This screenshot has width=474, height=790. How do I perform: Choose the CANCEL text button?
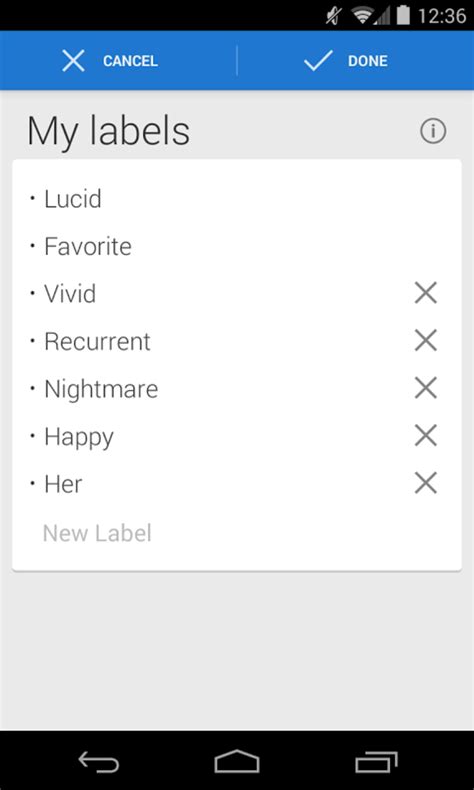tap(130, 61)
